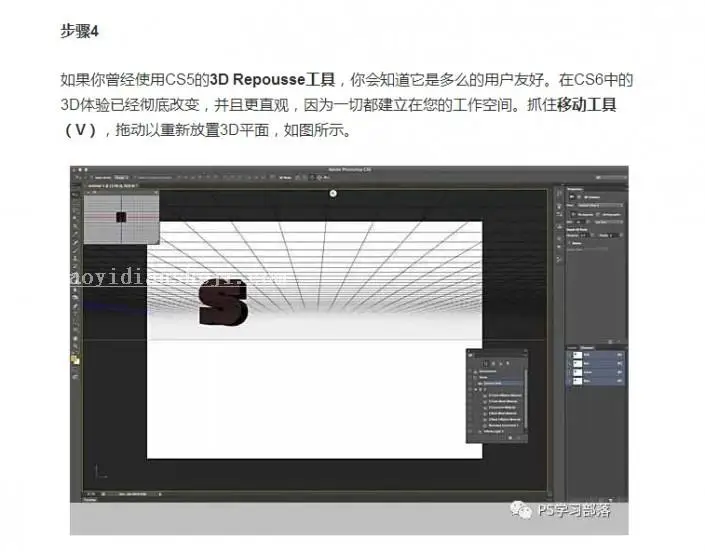
Task: Open the workspace switcher dropdown
Action: click(611, 178)
